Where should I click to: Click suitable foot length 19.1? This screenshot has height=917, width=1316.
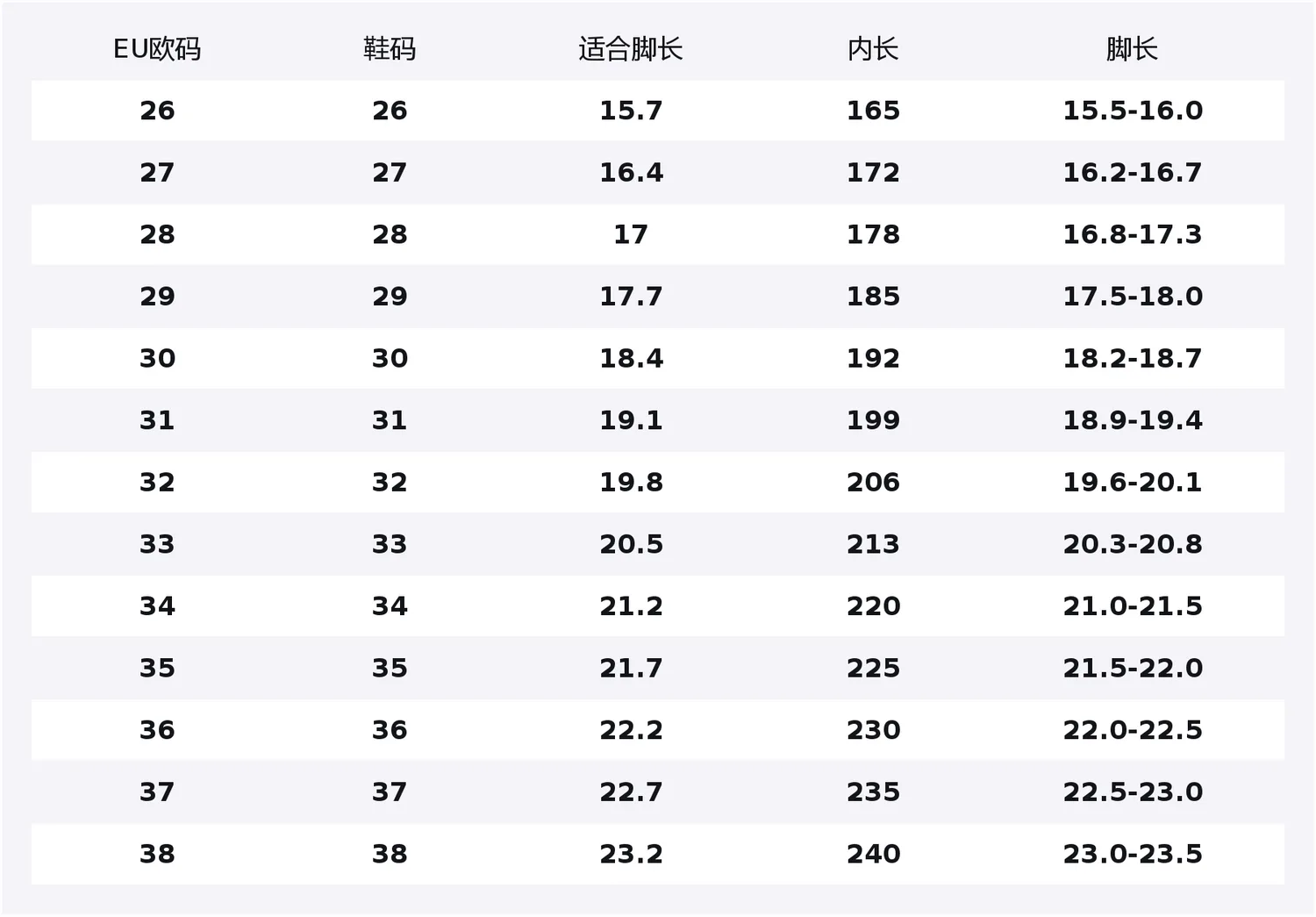click(631, 420)
